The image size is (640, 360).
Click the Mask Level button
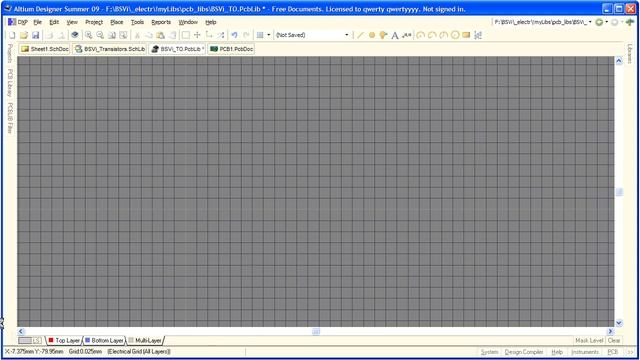589,340
